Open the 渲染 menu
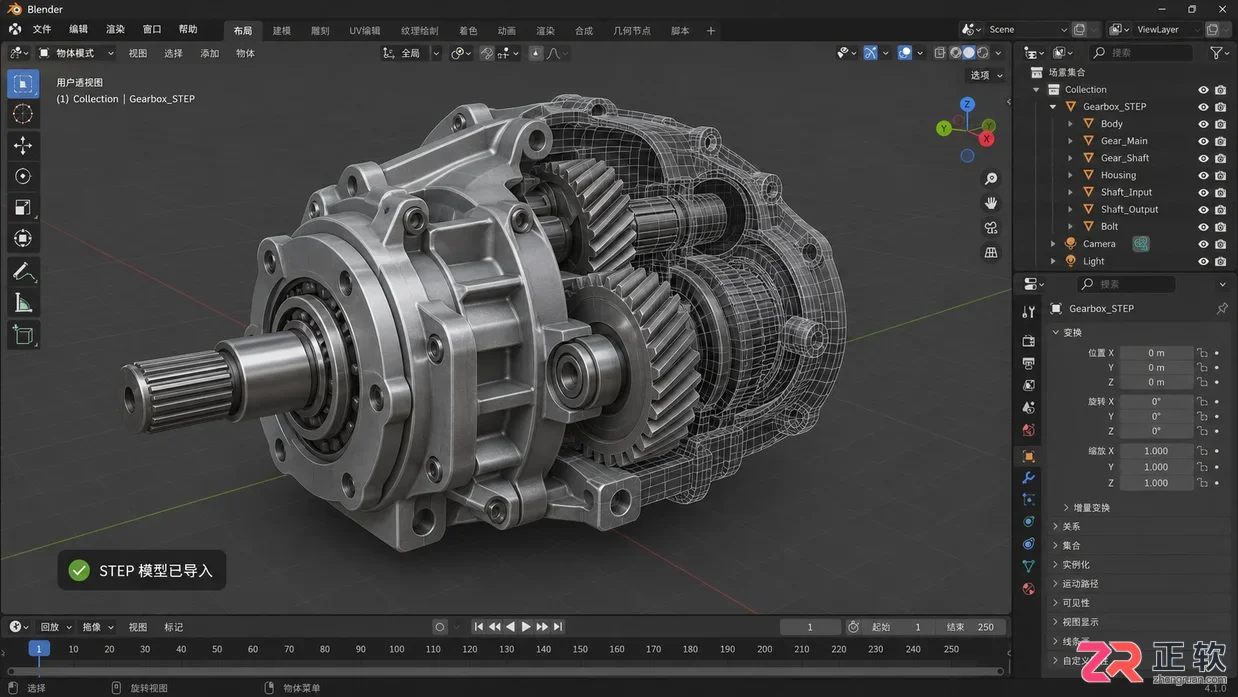The image size is (1238, 697). [x=115, y=30]
